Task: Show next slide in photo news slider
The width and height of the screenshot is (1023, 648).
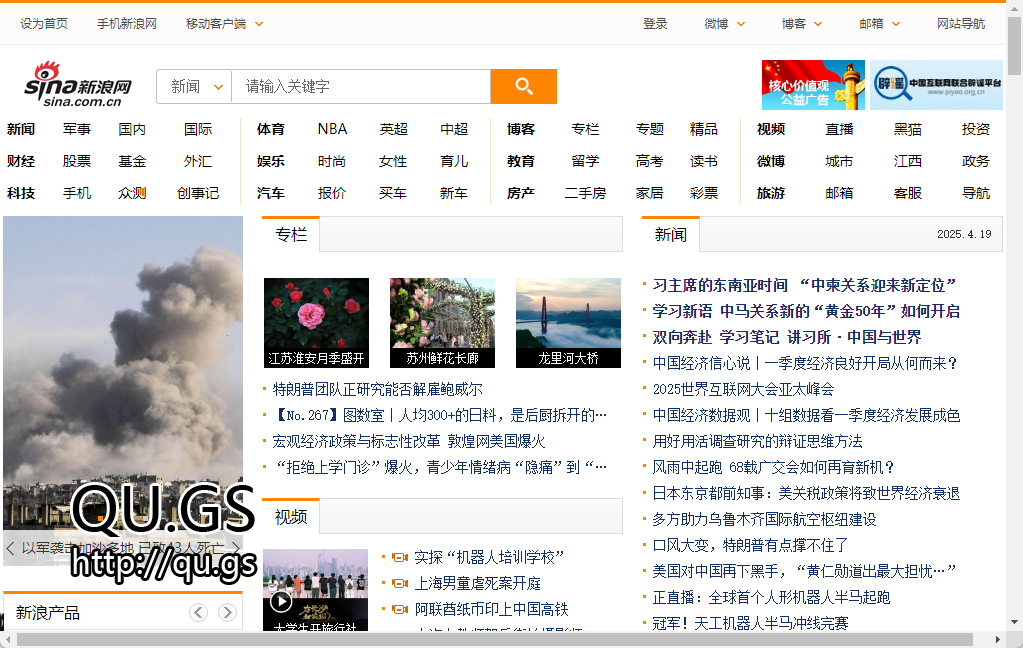Action: [236, 548]
